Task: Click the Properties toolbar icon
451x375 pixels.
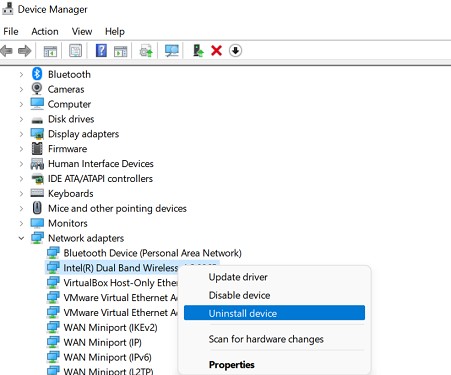Action: 75,51
